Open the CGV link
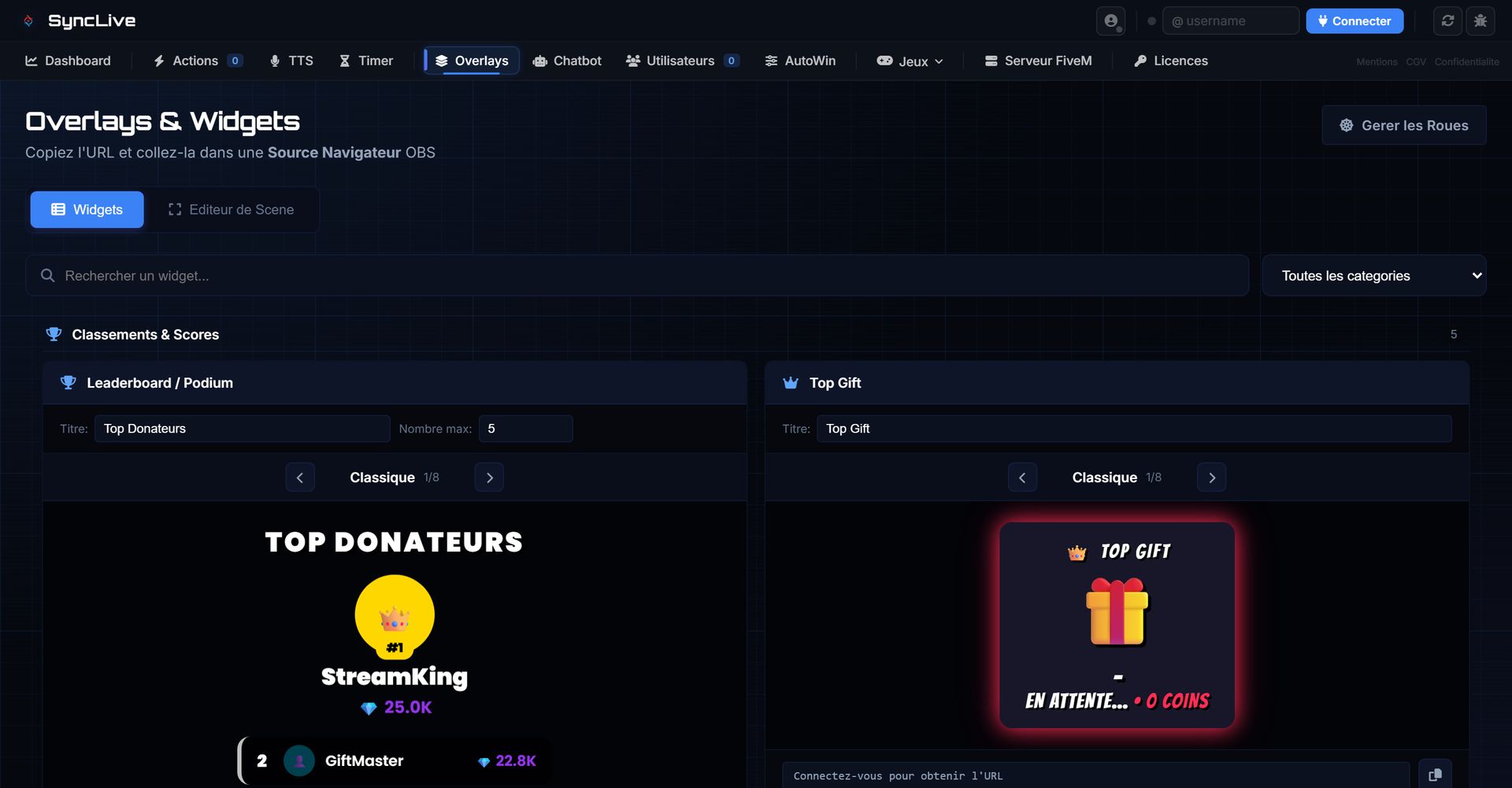The height and width of the screenshot is (788, 1512). pyautogui.click(x=1415, y=61)
